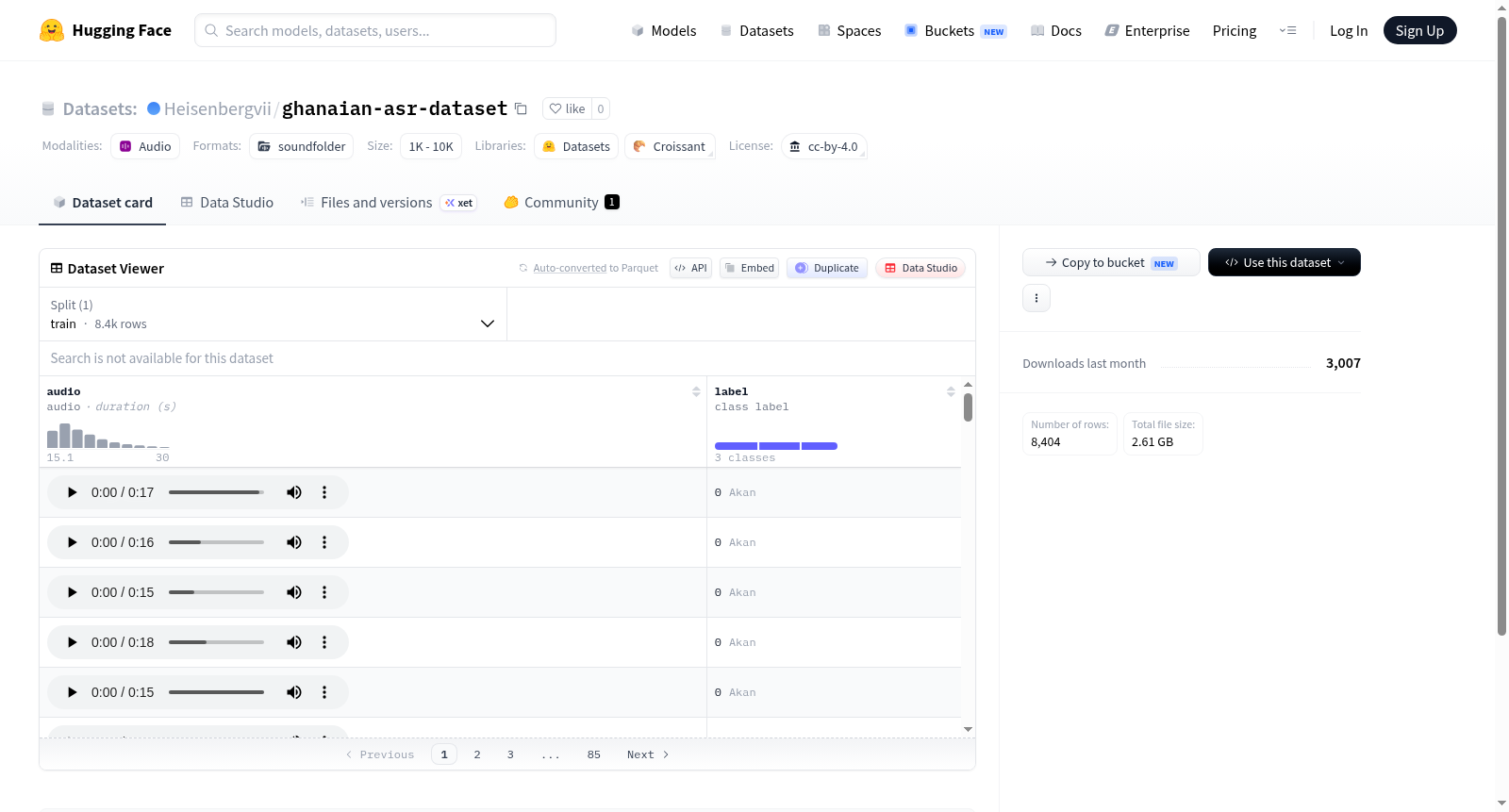1509x812 pixels.
Task: Open more options for 0:18 audio
Action: point(324,642)
